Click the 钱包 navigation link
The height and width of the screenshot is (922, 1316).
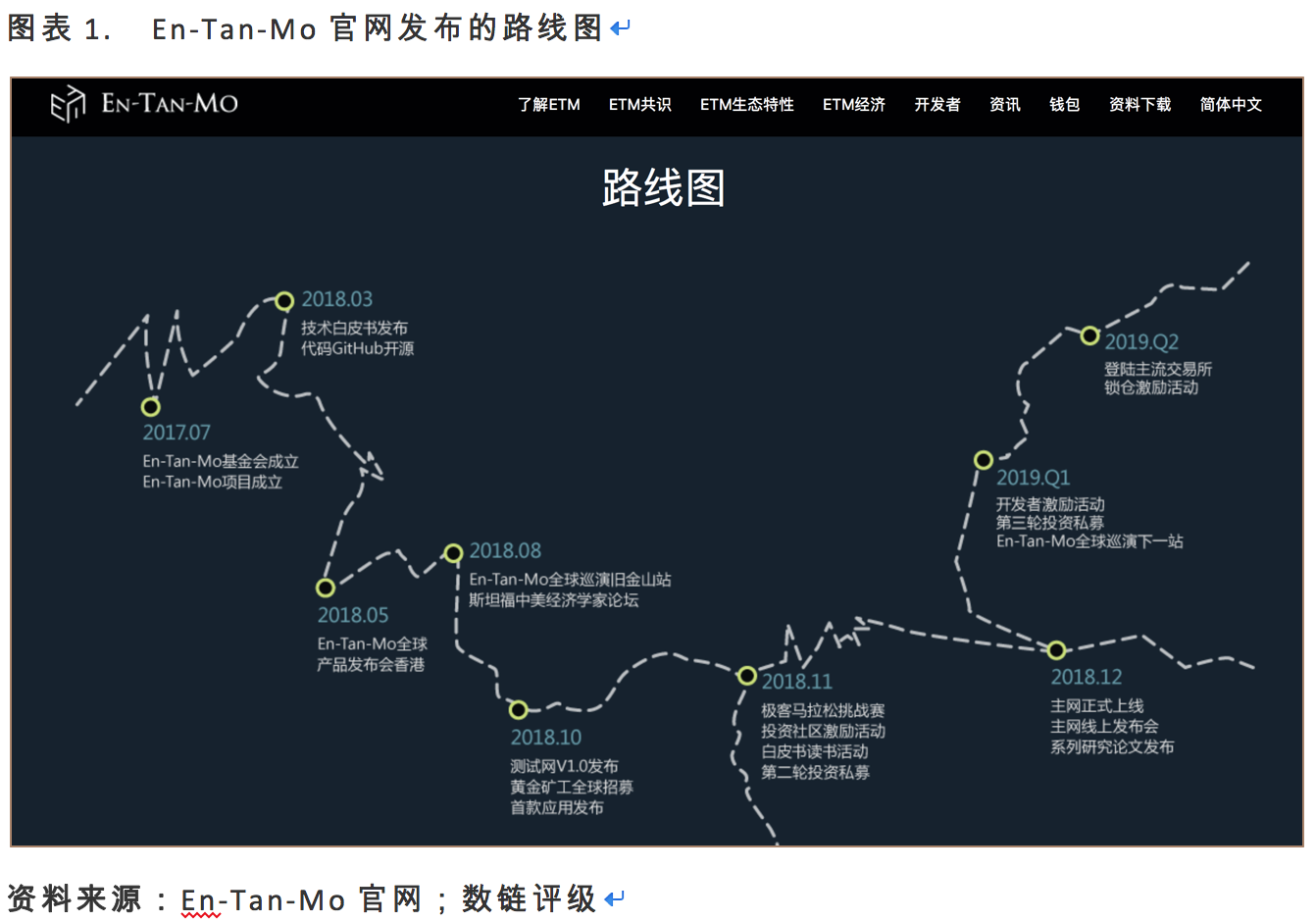(x=1065, y=105)
